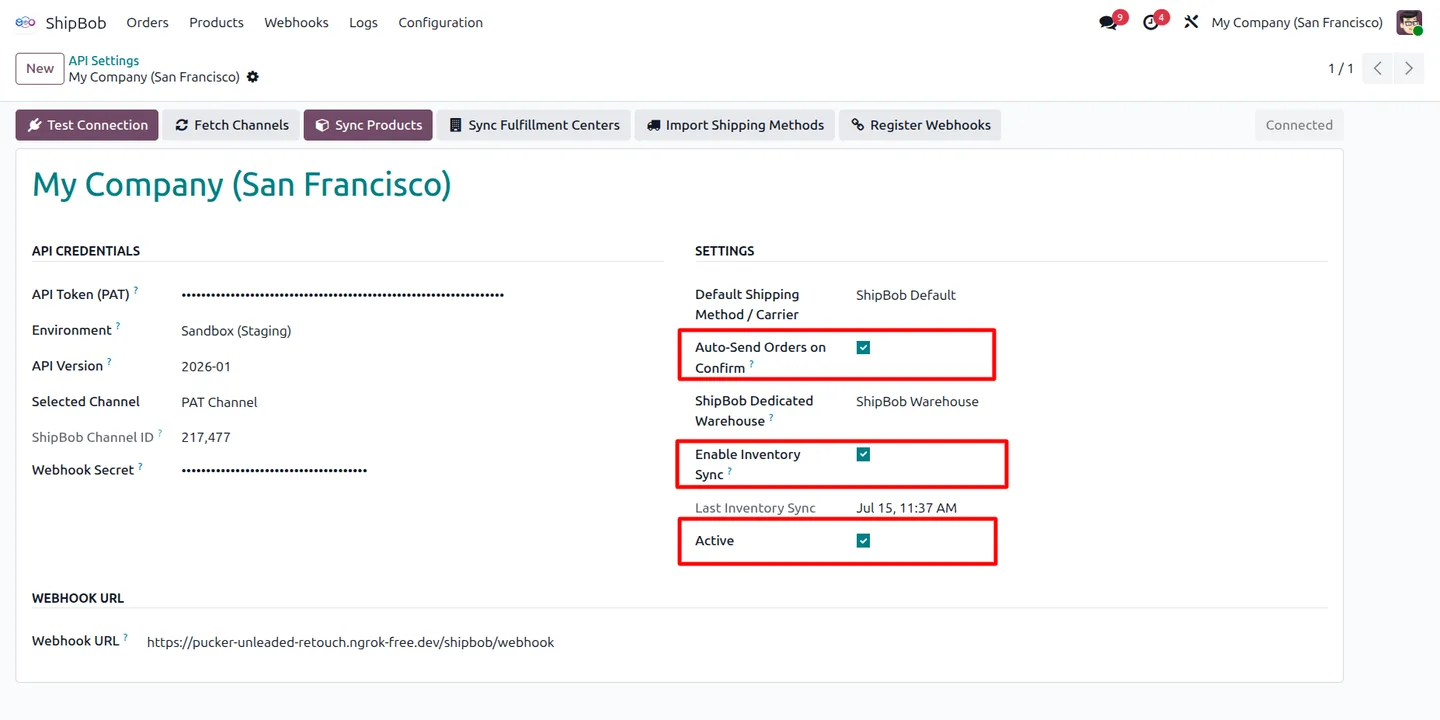Click the ShipBob Channel ID value 217,477

[206, 437]
